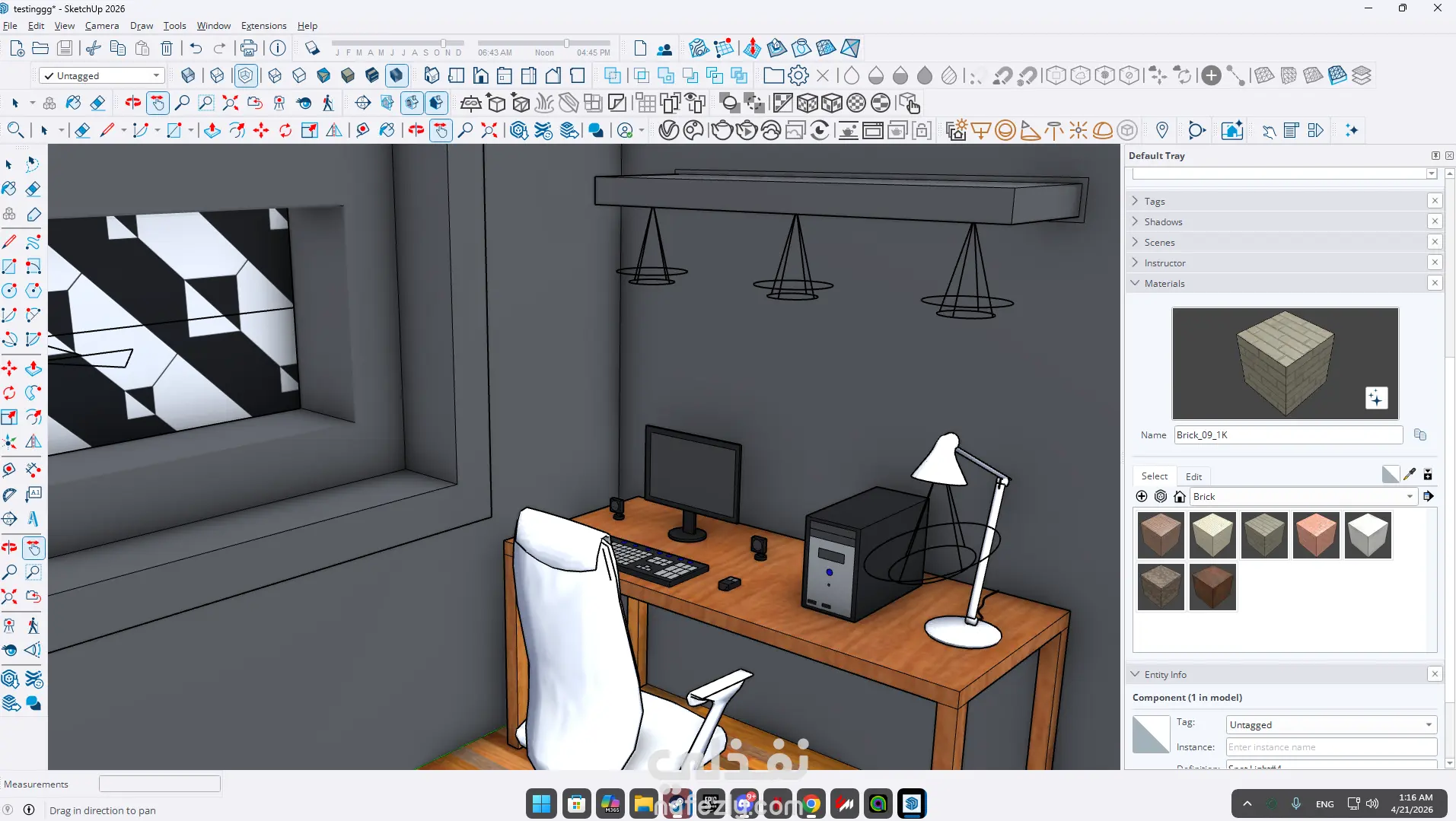
Task: Click the In Model home button
Action: tap(1180, 497)
